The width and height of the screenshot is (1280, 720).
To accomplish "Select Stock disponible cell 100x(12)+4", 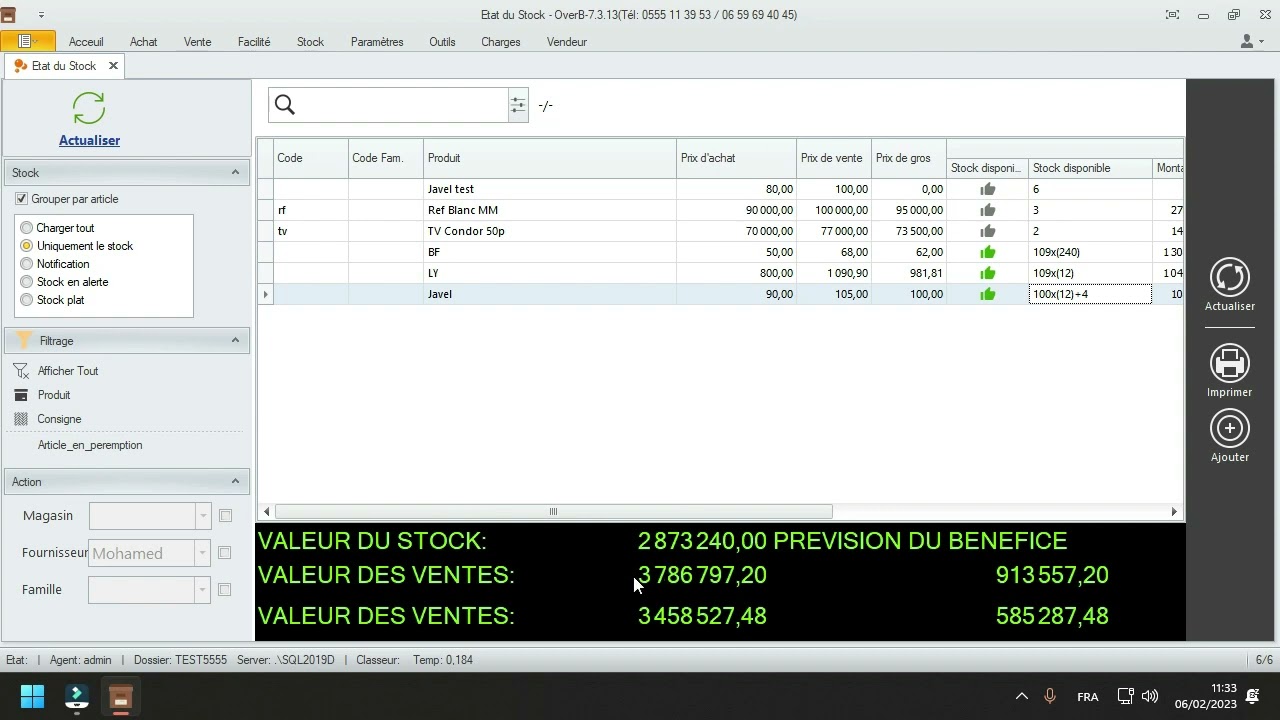I will [1090, 294].
